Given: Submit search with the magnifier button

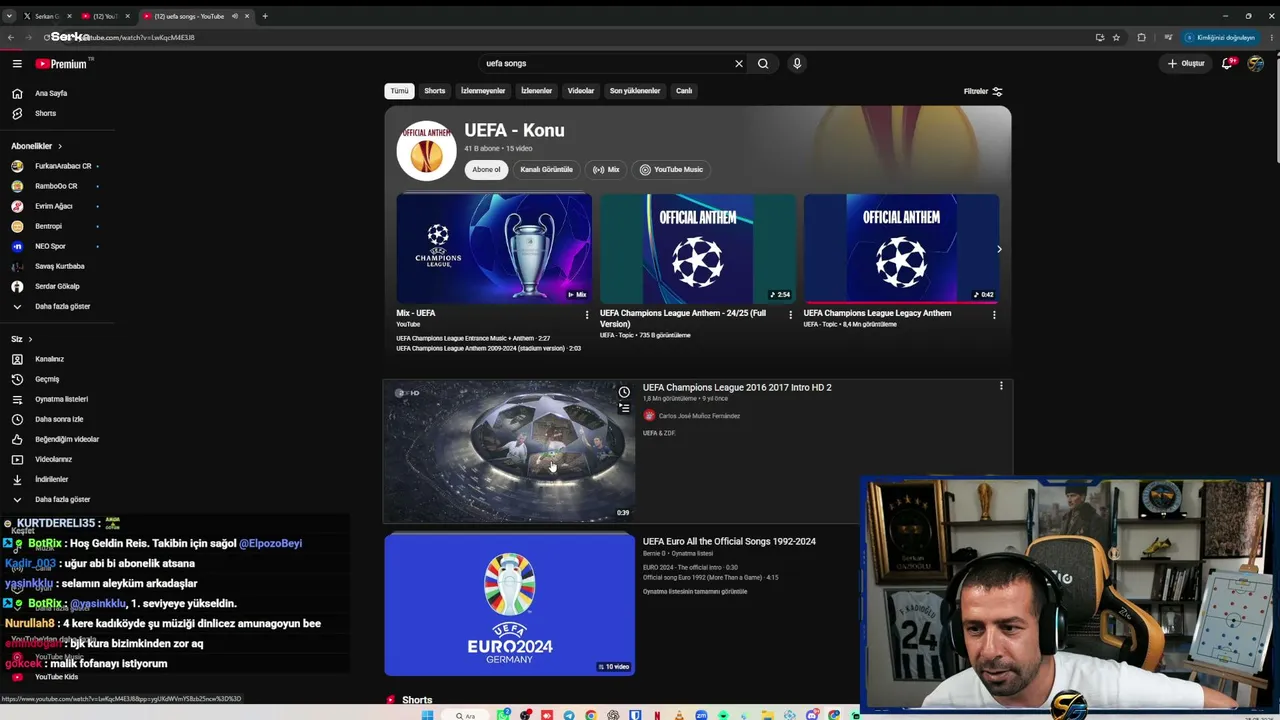Looking at the screenshot, I should (x=763, y=63).
